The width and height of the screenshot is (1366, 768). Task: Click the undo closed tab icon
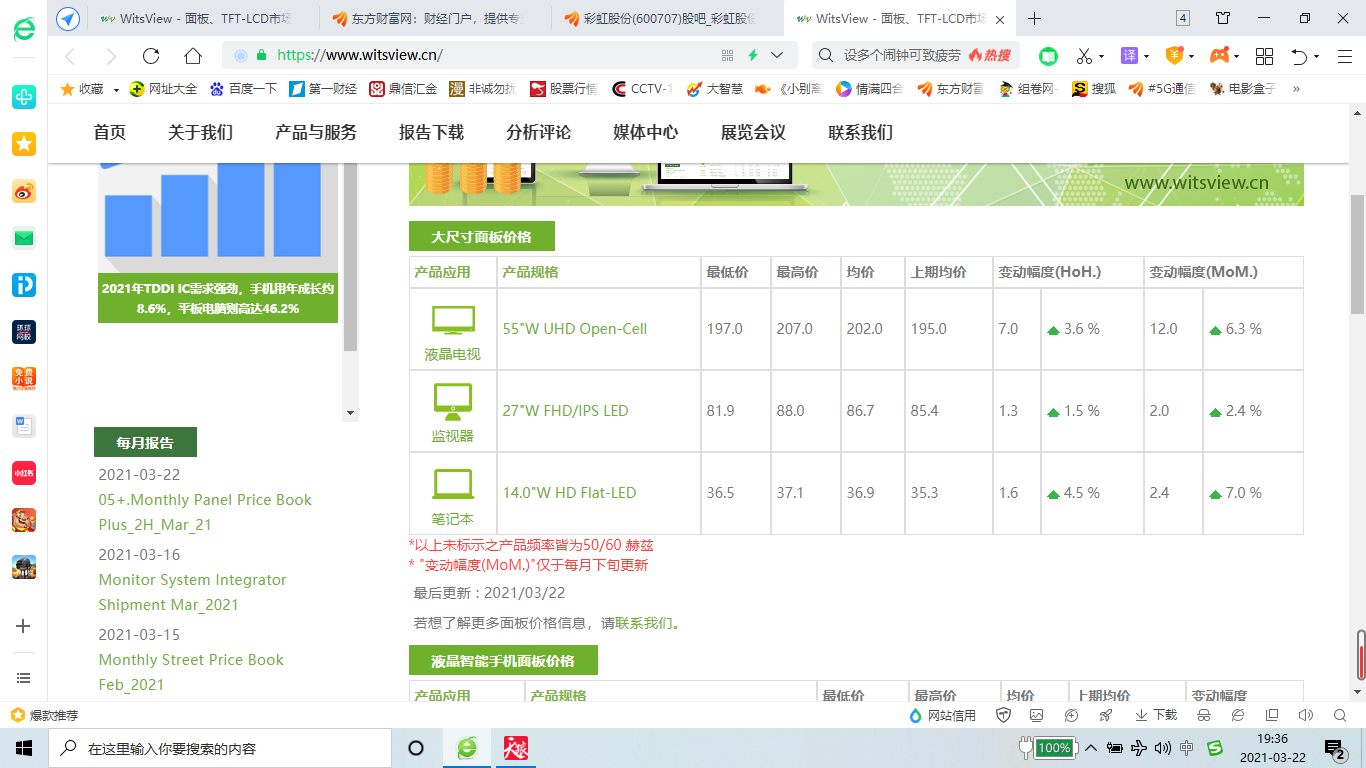(x=1299, y=56)
